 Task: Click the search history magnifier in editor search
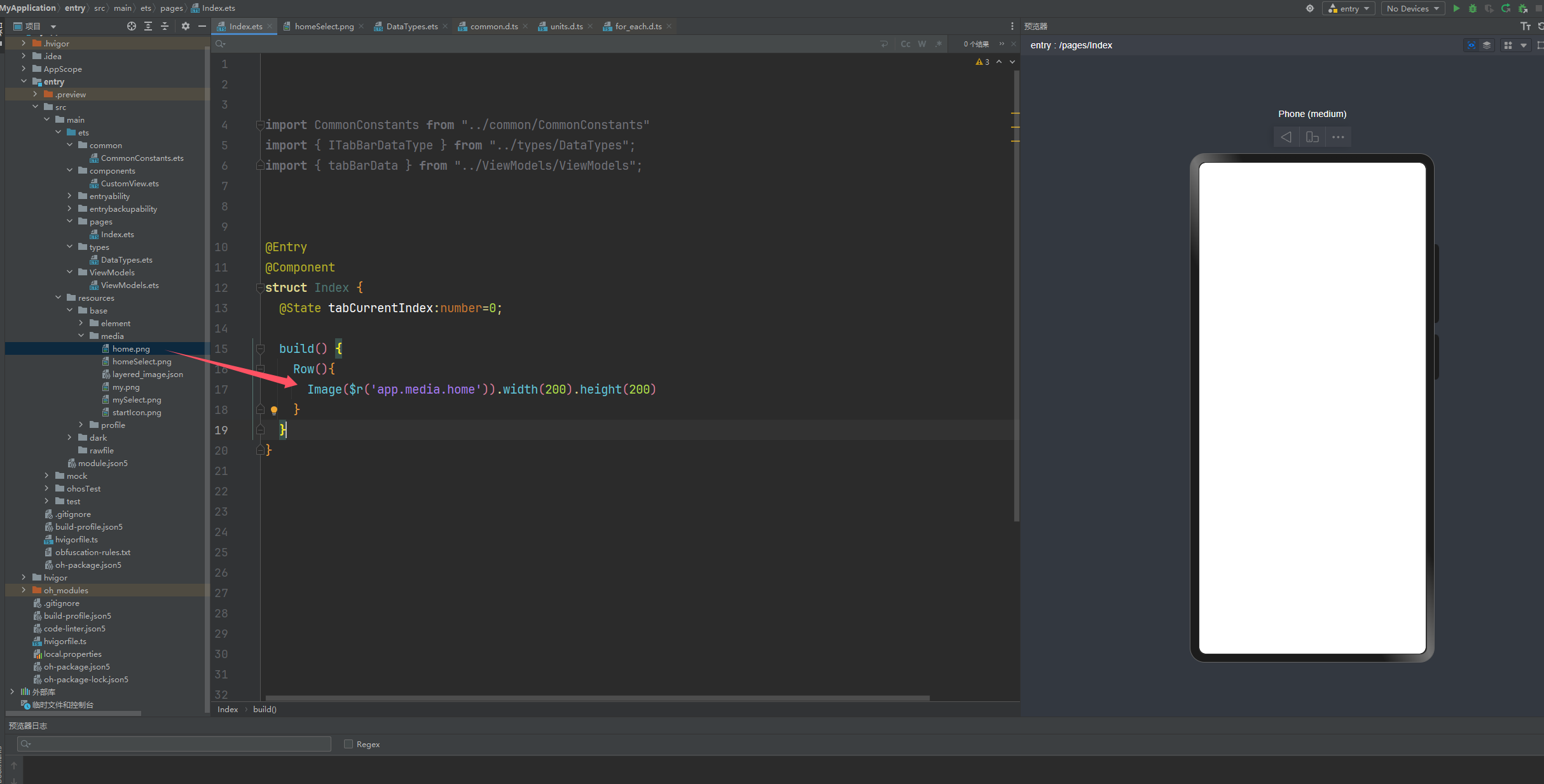click(x=221, y=44)
